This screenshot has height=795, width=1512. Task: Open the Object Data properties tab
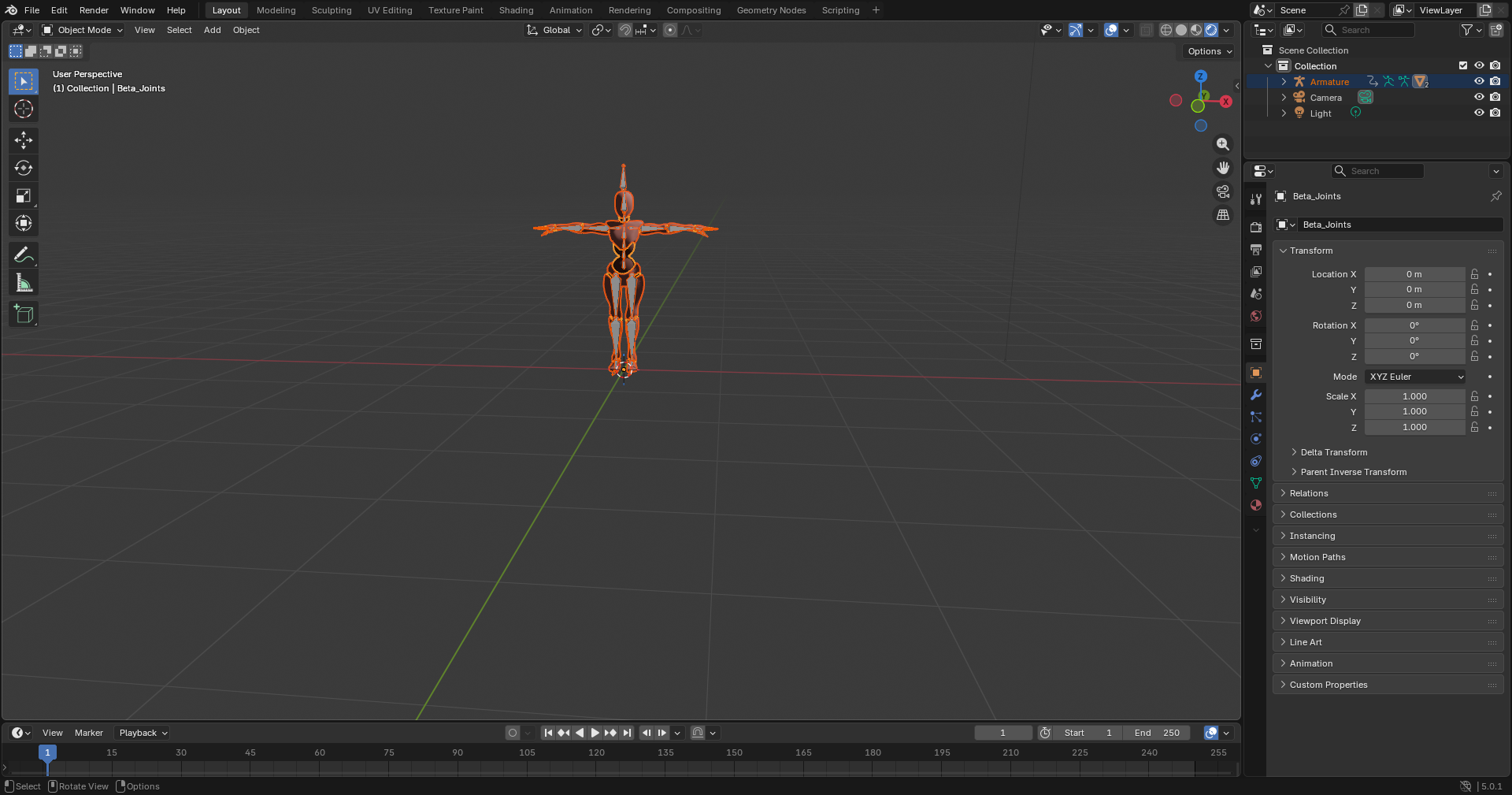coord(1256,483)
